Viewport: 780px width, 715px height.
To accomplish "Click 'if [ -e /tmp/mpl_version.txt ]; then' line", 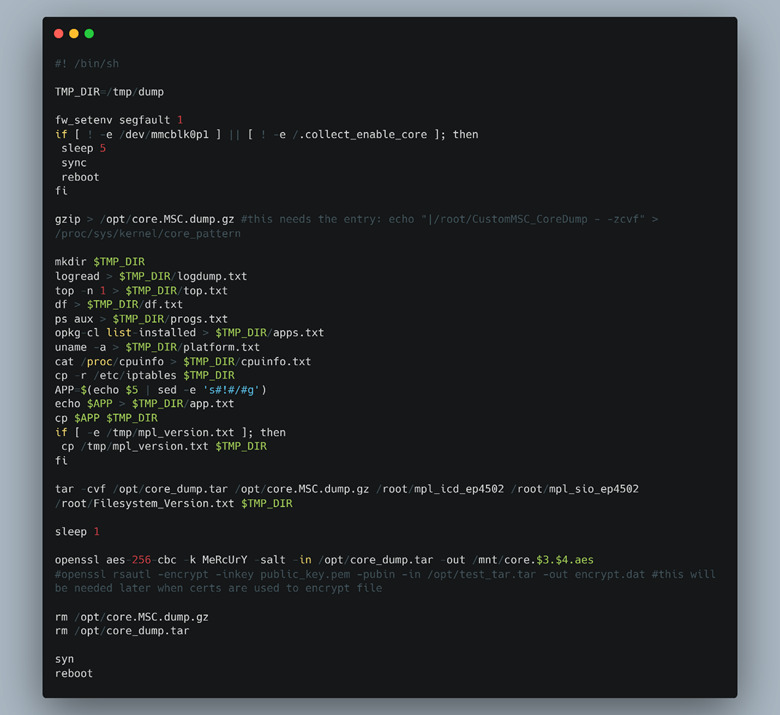I will tap(170, 432).
